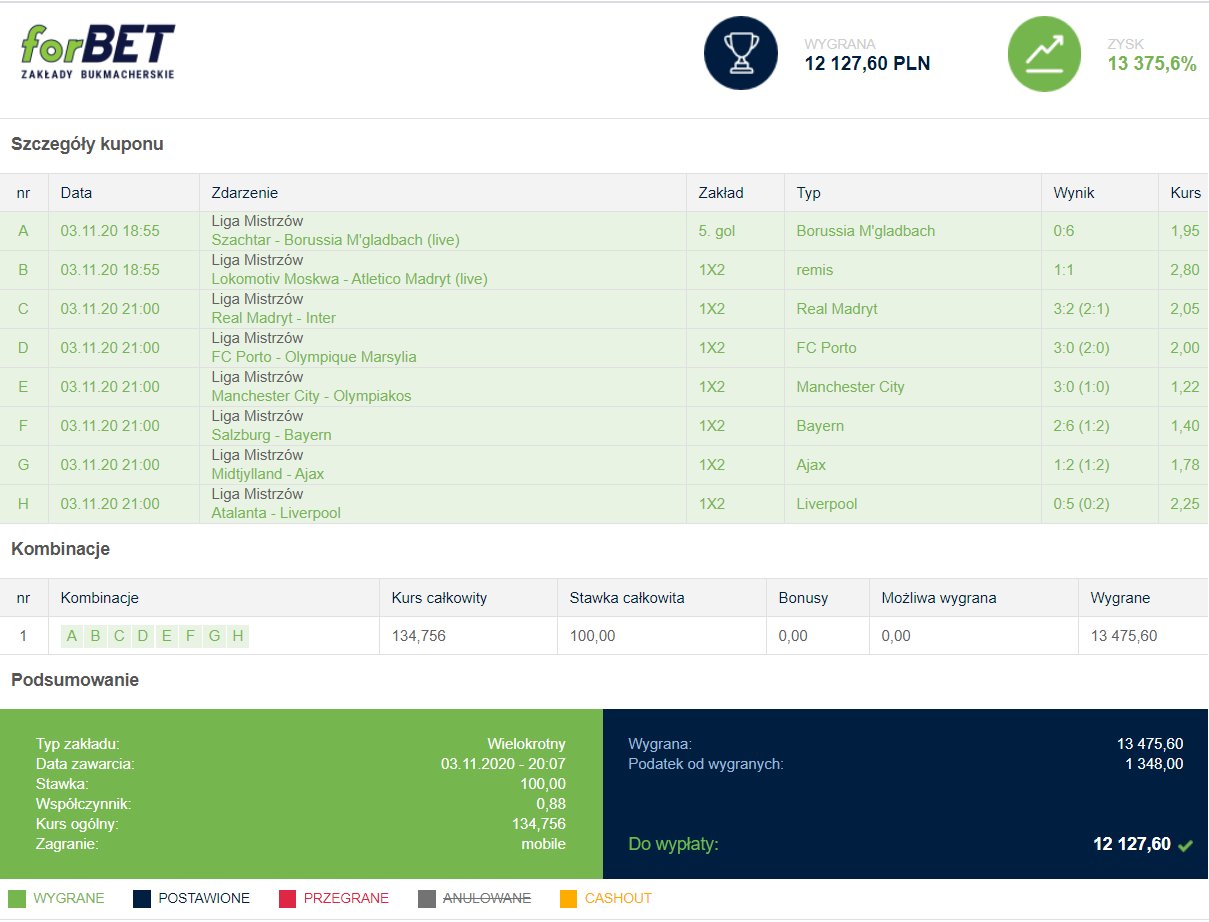Click the green profit chart icon
The height and width of the screenshot is (922, 1209).
pos(1044,54)
